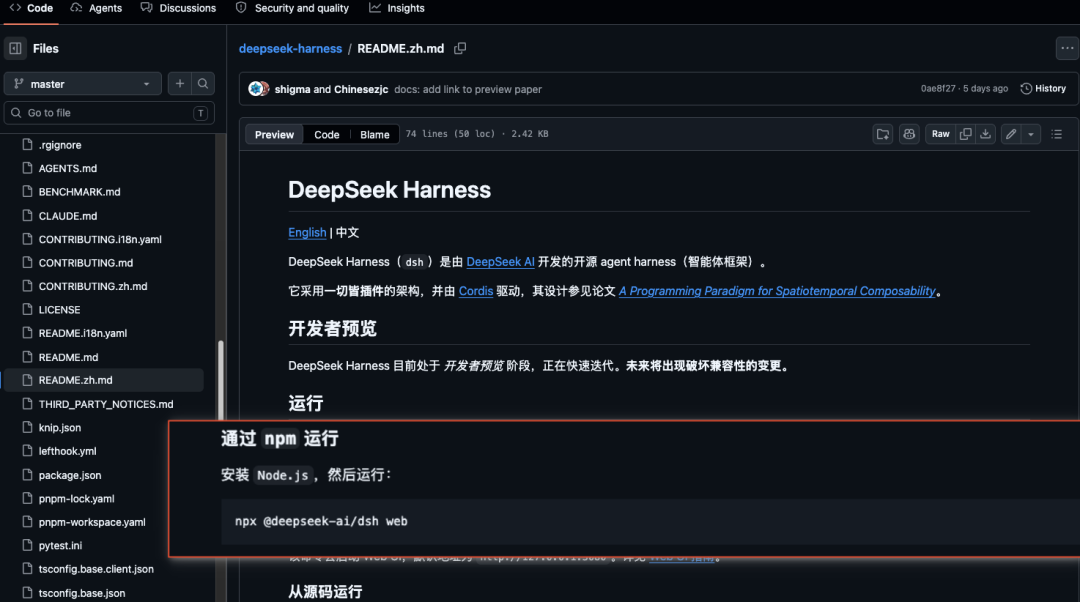Add a new file with plus icon
The height and width of the screenshot is (602, 1080).
[x=180, y=83]
